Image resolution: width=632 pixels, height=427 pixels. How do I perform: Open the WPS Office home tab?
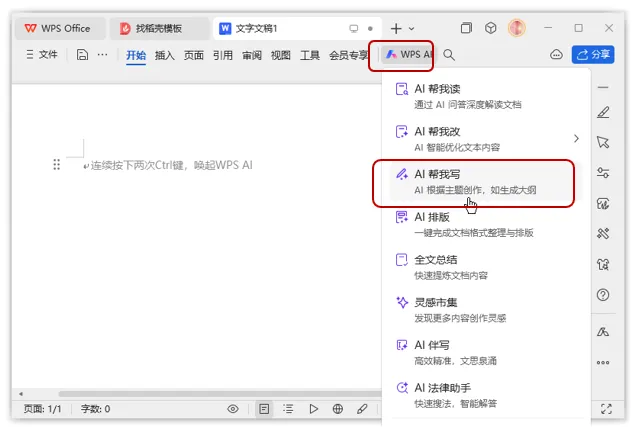59,28
